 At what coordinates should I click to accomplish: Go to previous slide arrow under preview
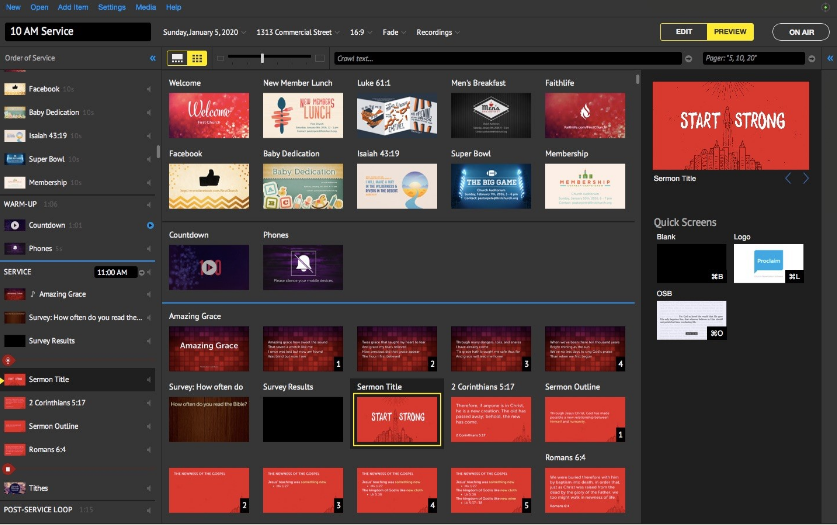pyautogui.click(x=788, y=179)
